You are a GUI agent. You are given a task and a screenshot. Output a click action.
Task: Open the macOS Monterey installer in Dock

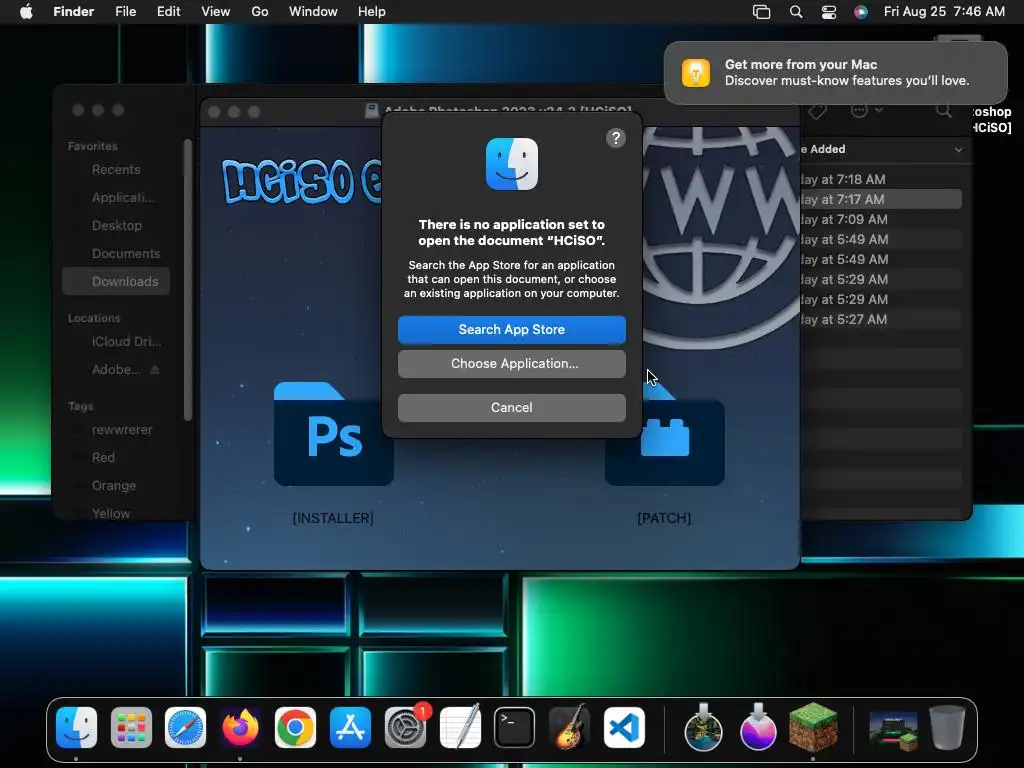pos(758,728)
